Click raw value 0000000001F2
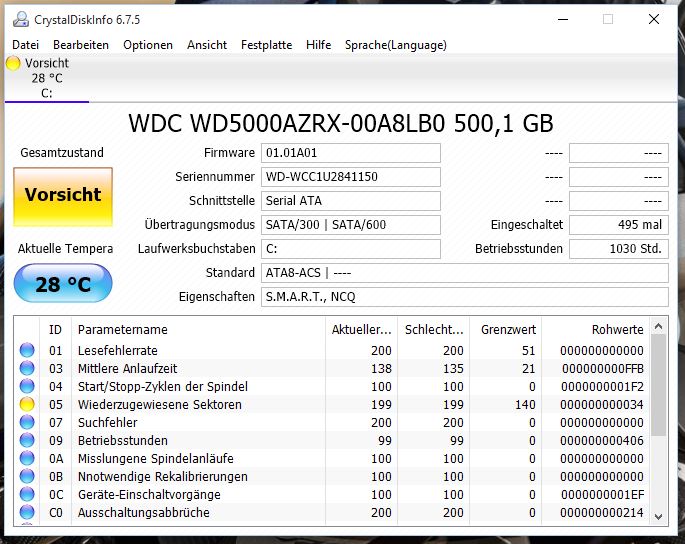The height and width of the screenshot is (544, 685). point(602,386)
